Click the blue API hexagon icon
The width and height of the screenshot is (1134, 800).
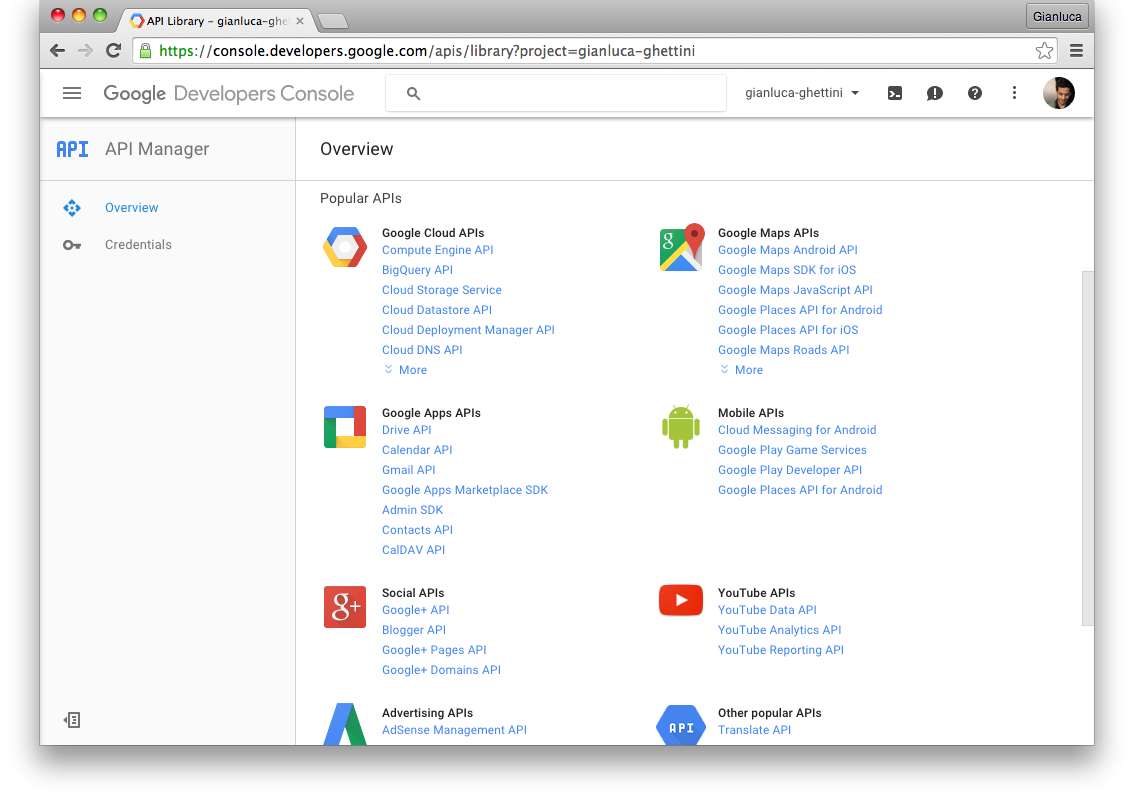pyautogui.click(x=681, y=725)
